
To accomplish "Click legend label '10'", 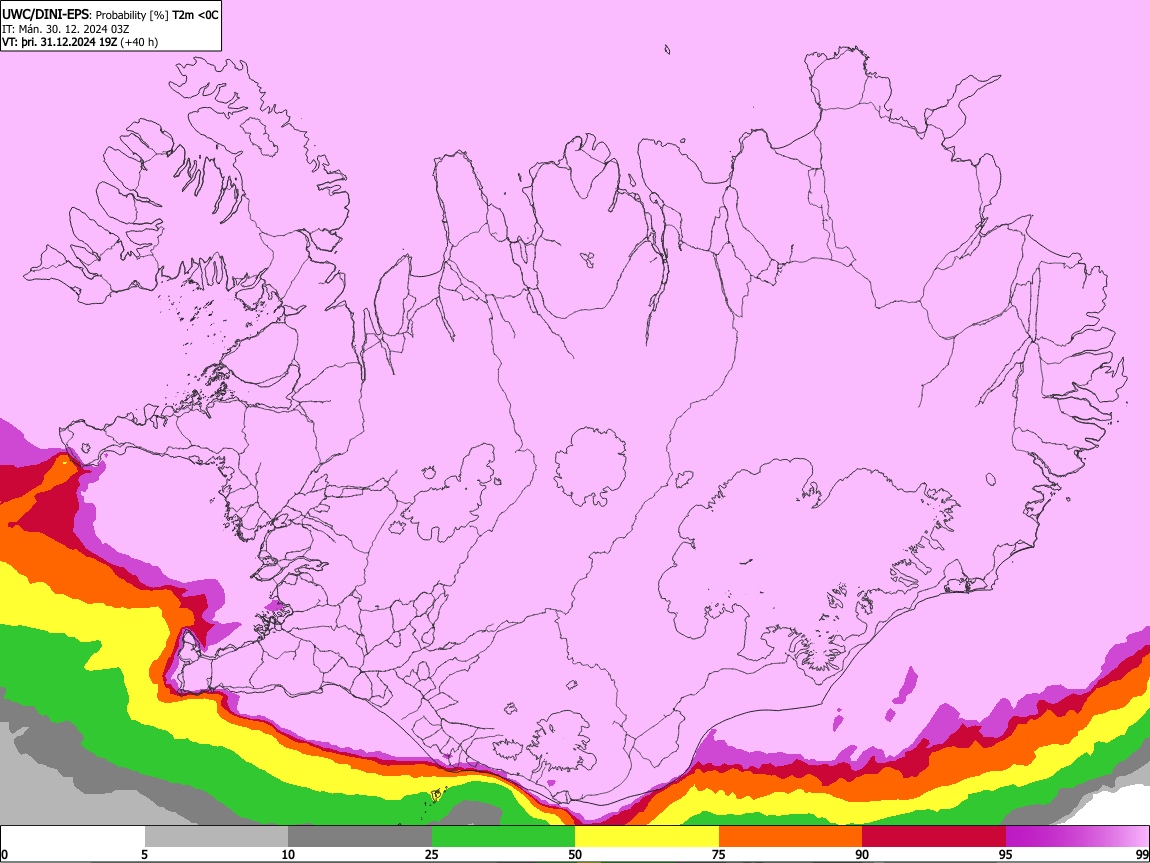I will tap(288, 854).
